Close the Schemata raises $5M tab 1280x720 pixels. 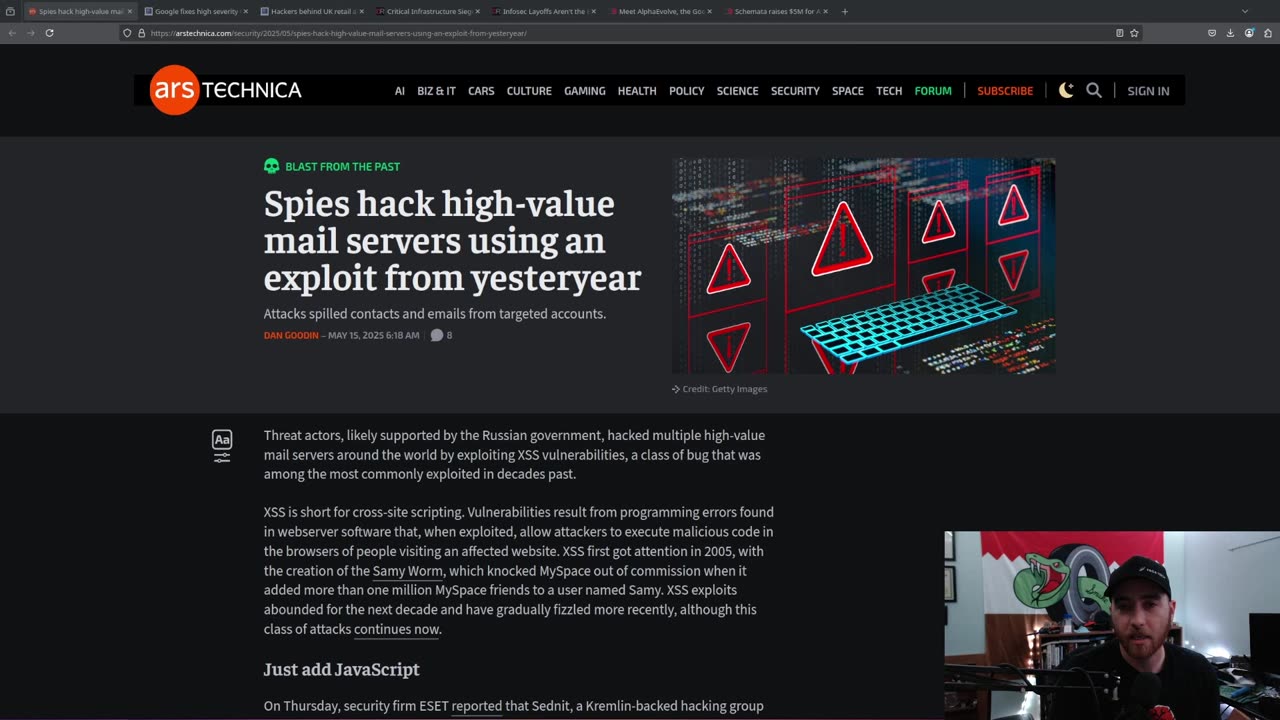(825, 11)
